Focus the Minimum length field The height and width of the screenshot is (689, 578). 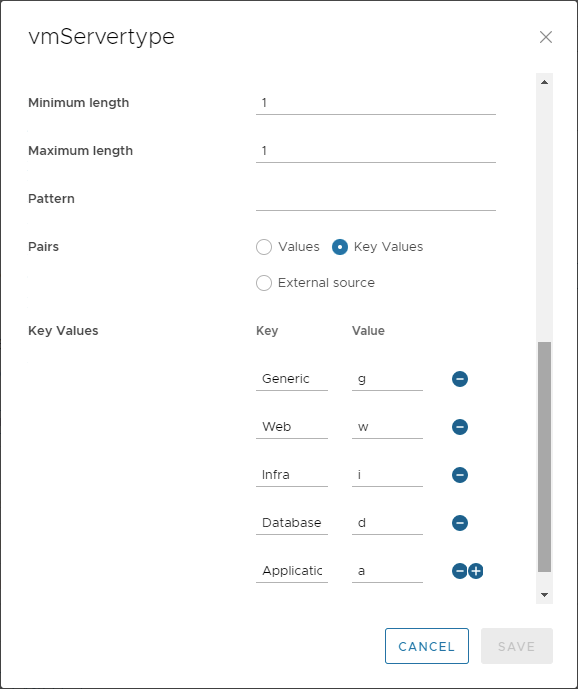pos(376,103)
